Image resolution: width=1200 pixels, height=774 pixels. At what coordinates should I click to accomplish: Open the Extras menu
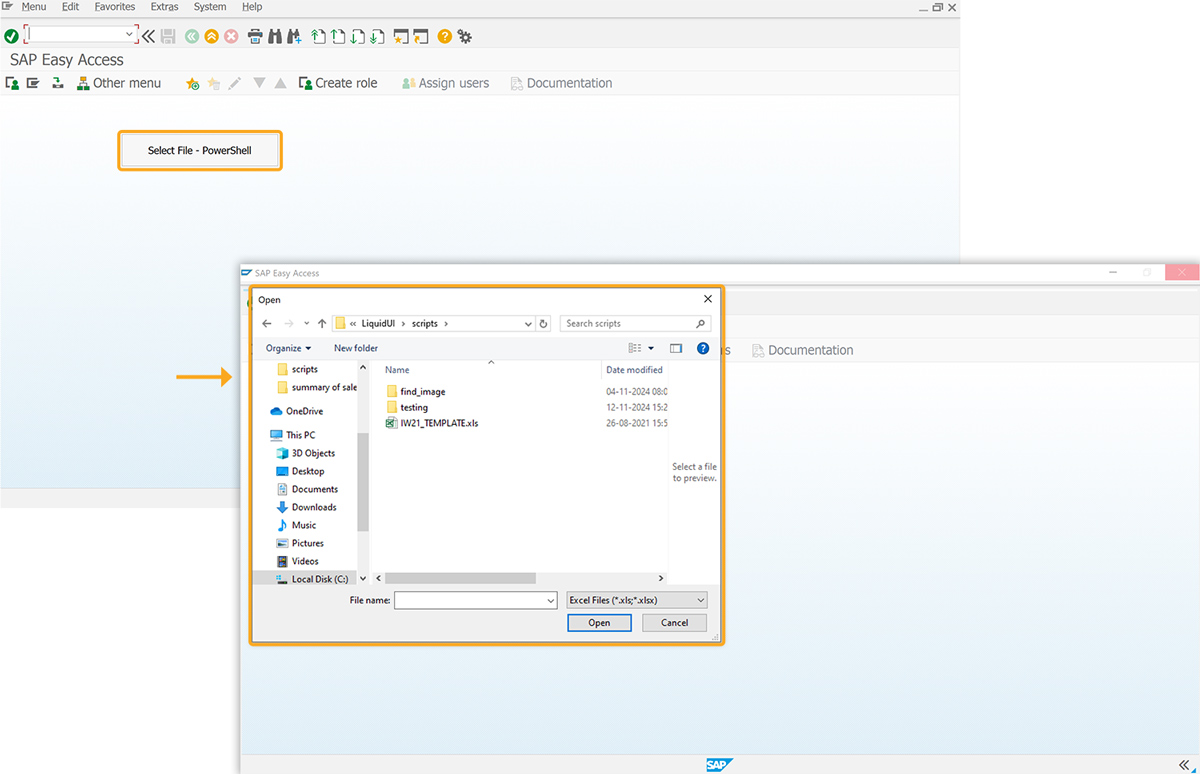click(x=165, y=7)
